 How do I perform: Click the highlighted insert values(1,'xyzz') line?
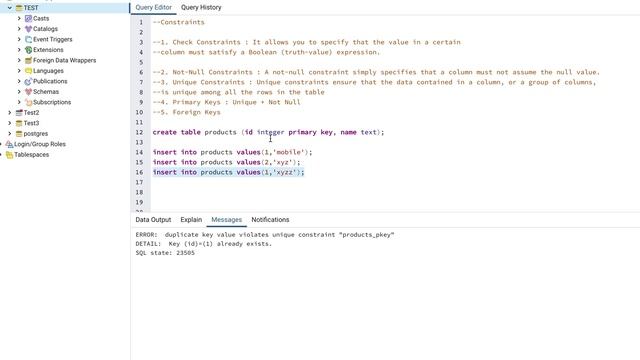(228, 172)
